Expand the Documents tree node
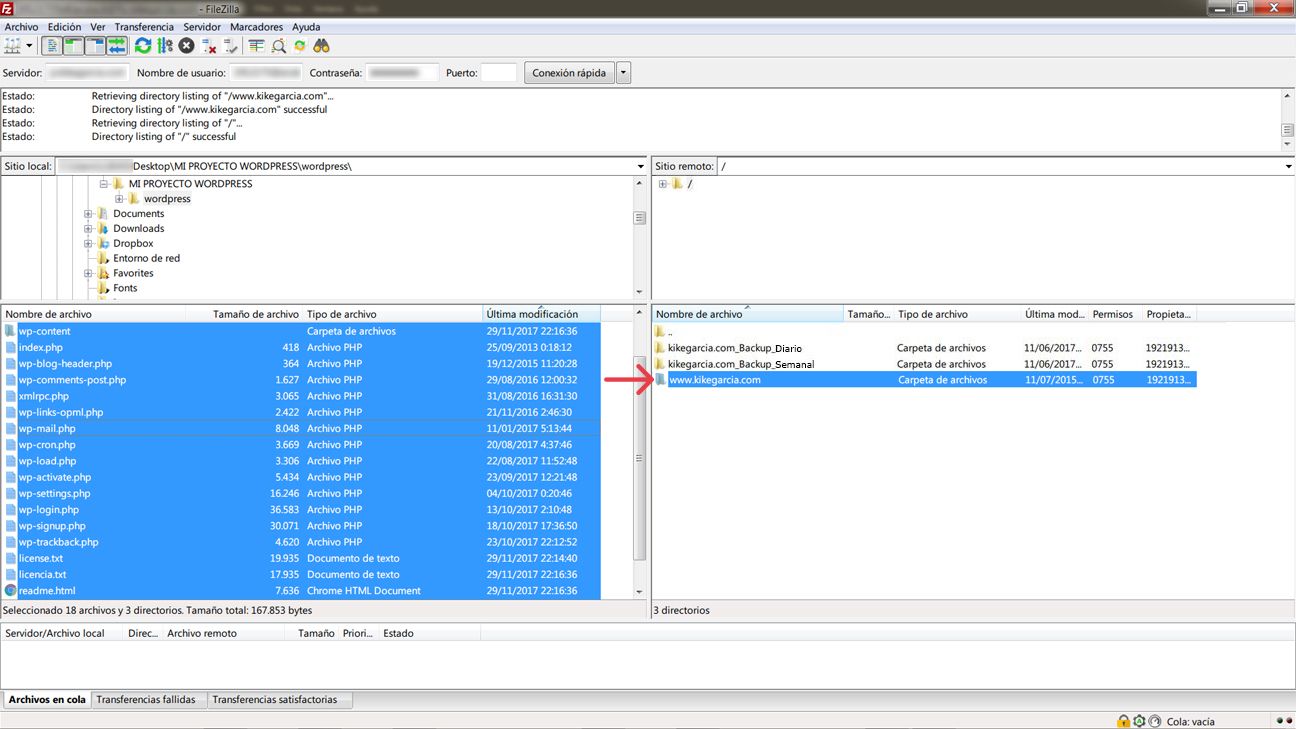The image size is (1296, 729). [88, 214]
